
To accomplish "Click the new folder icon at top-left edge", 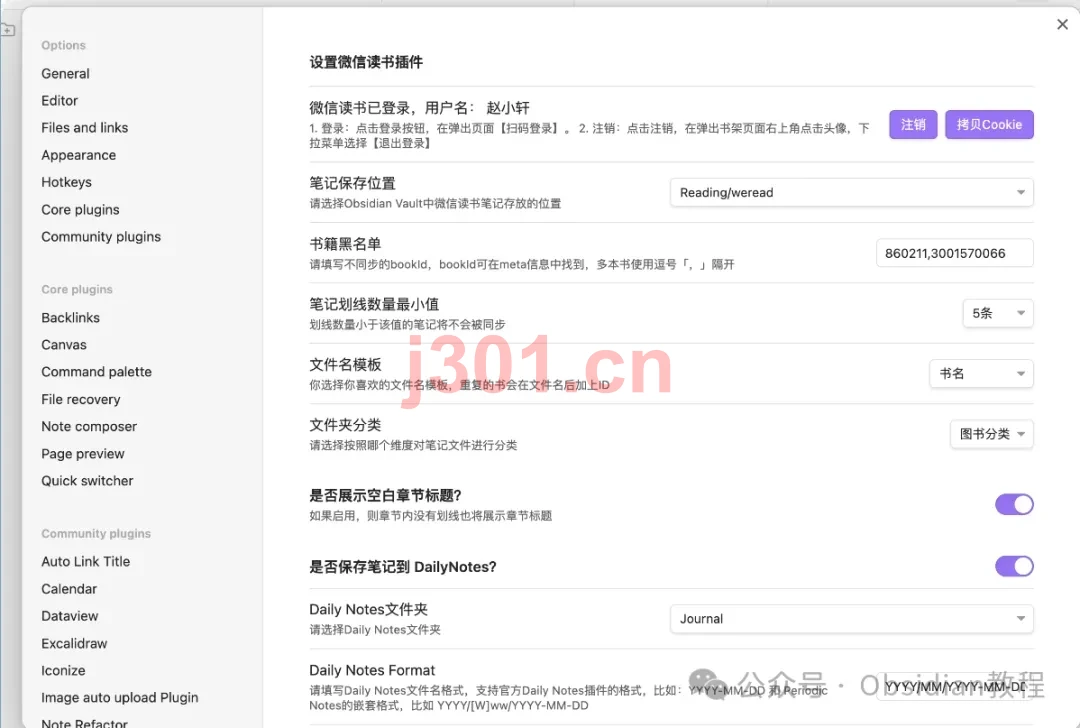I will 7,30.
